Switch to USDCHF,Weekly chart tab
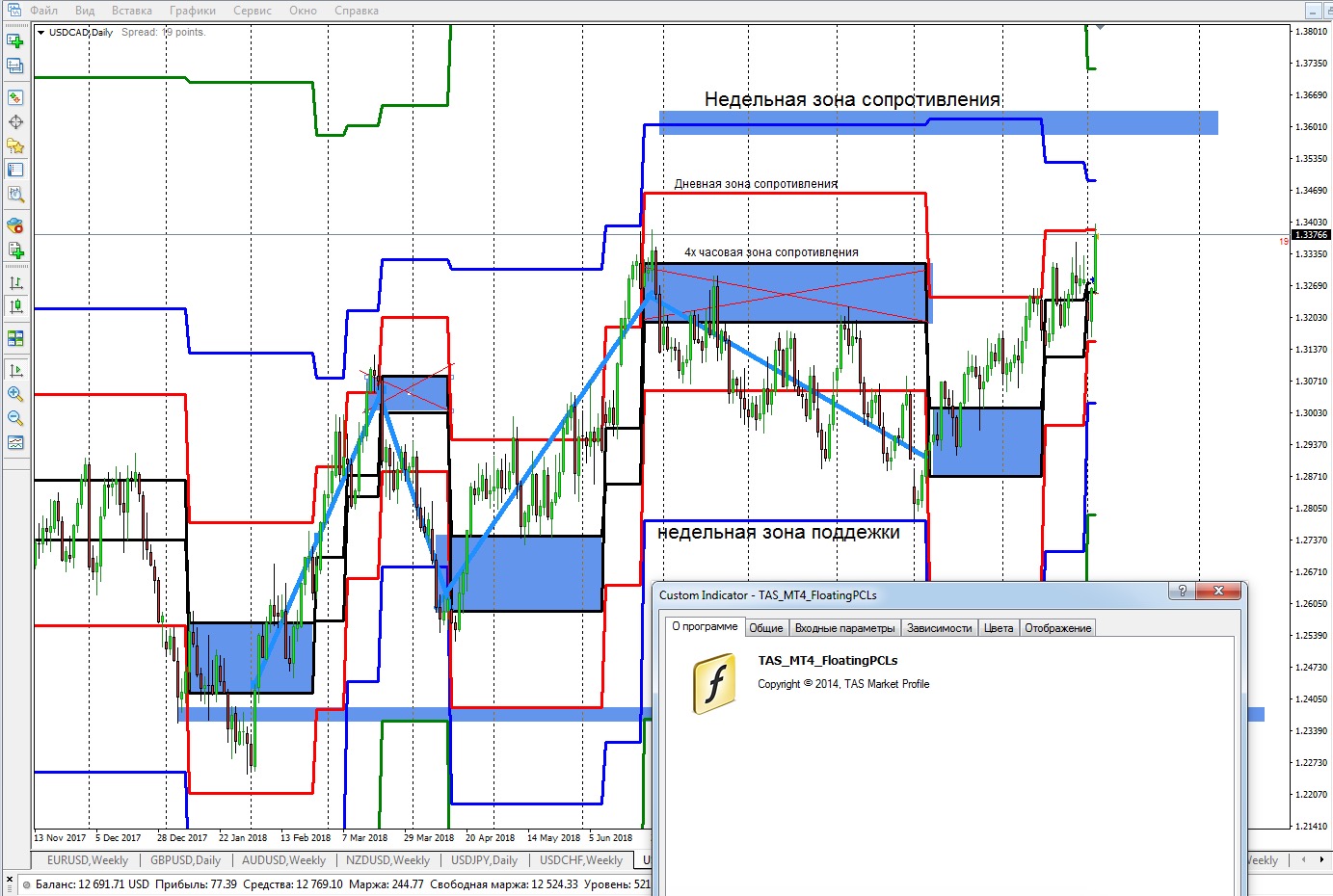This screenshot has width=1333, height=896. (581, 860)
